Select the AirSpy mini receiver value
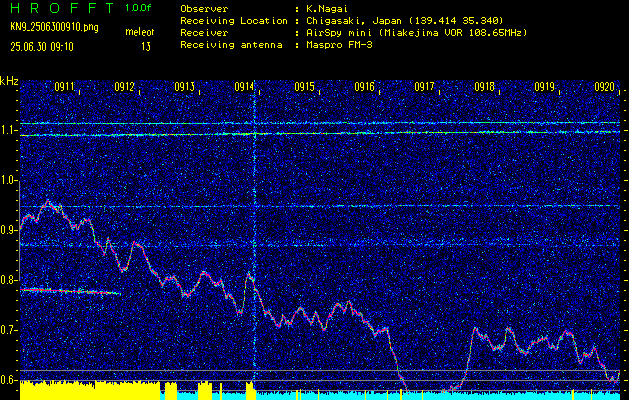Screen dimensions: 629x400 tap(417, 32)
